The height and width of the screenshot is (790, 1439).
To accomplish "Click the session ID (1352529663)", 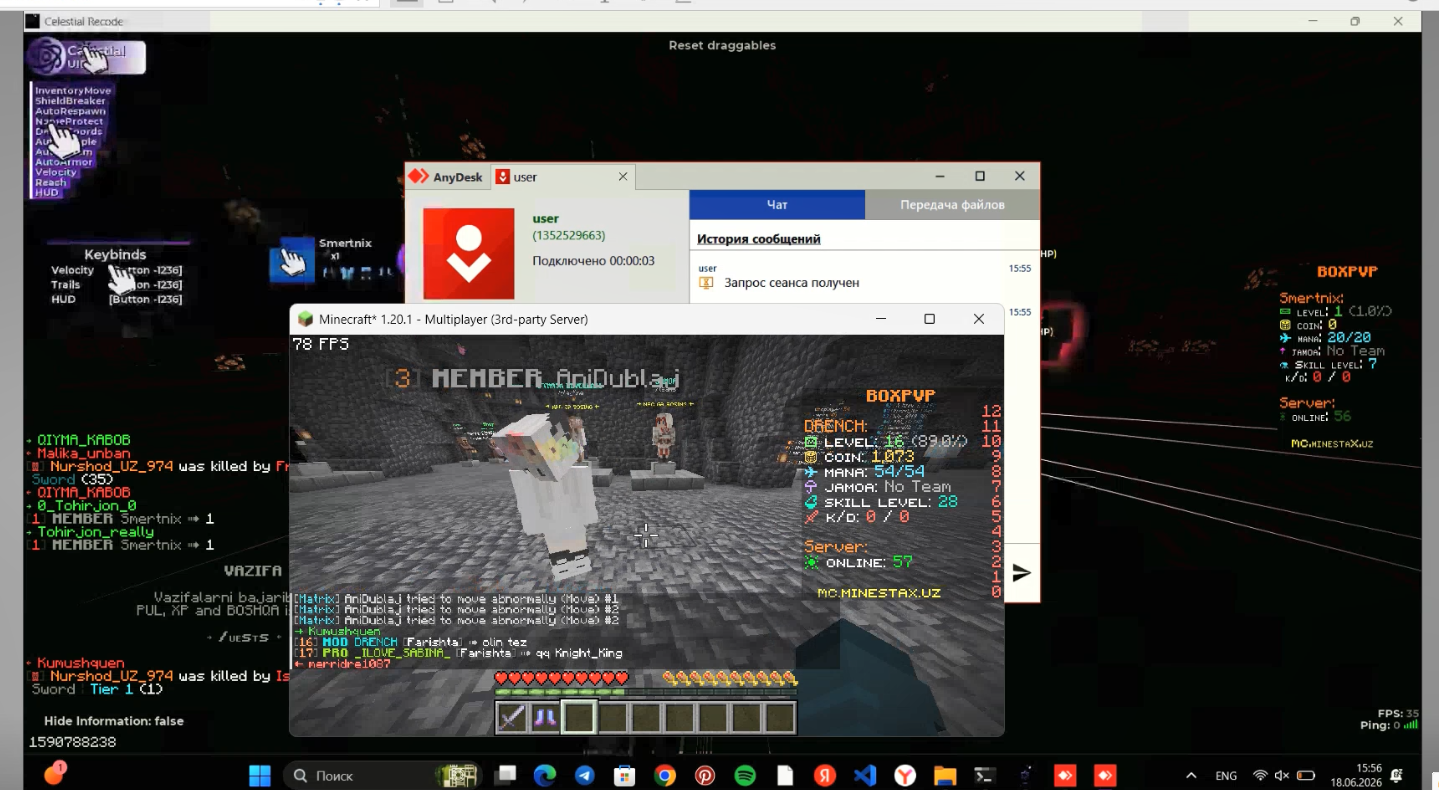I will coord(568,235).
